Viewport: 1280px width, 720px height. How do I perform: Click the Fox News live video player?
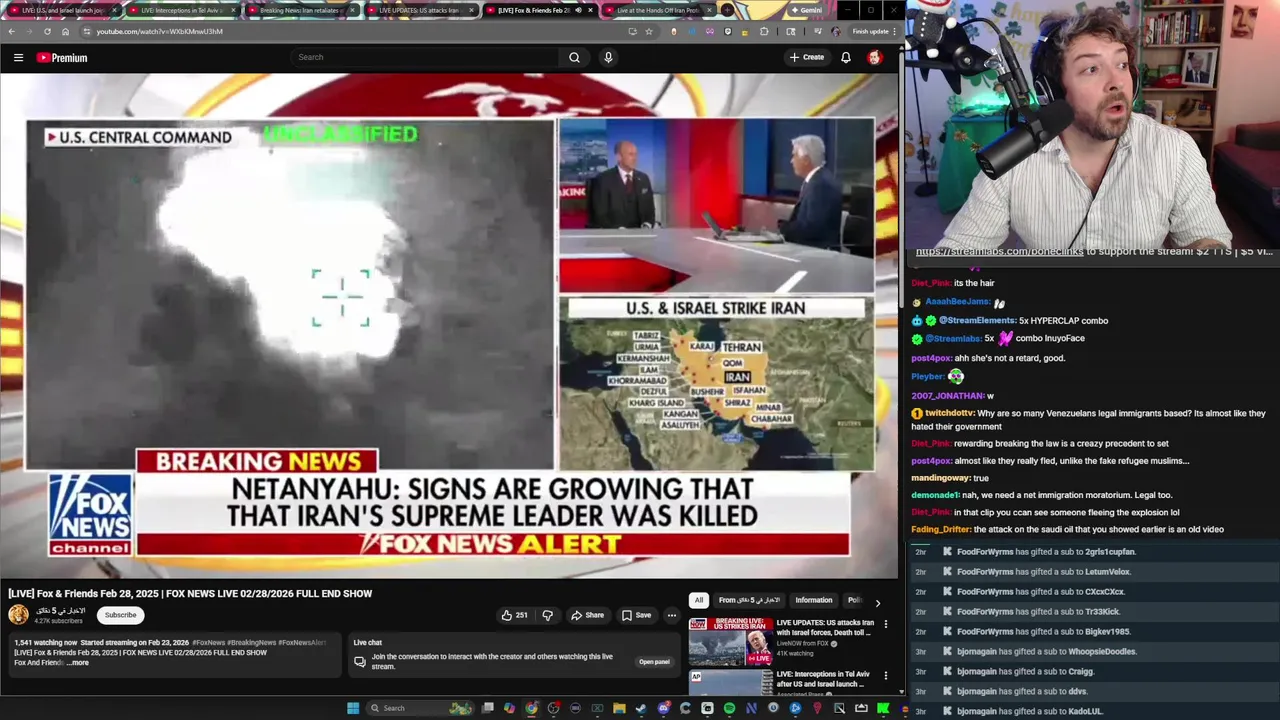pyautogui.click(x=449, y=326)
